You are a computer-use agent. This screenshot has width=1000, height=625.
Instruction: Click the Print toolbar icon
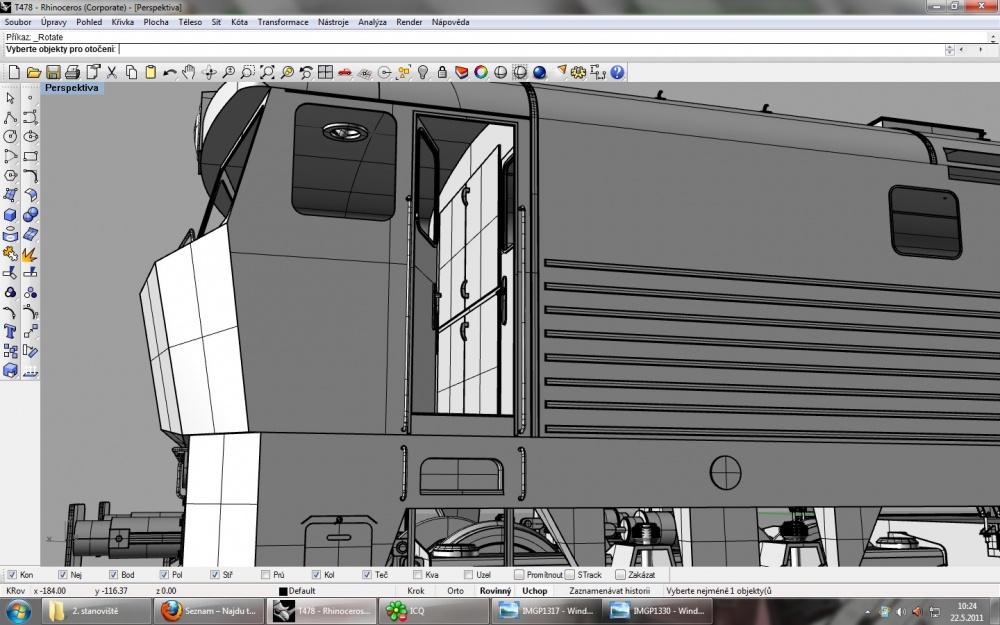pyautogui.click(x=73, y=72)
